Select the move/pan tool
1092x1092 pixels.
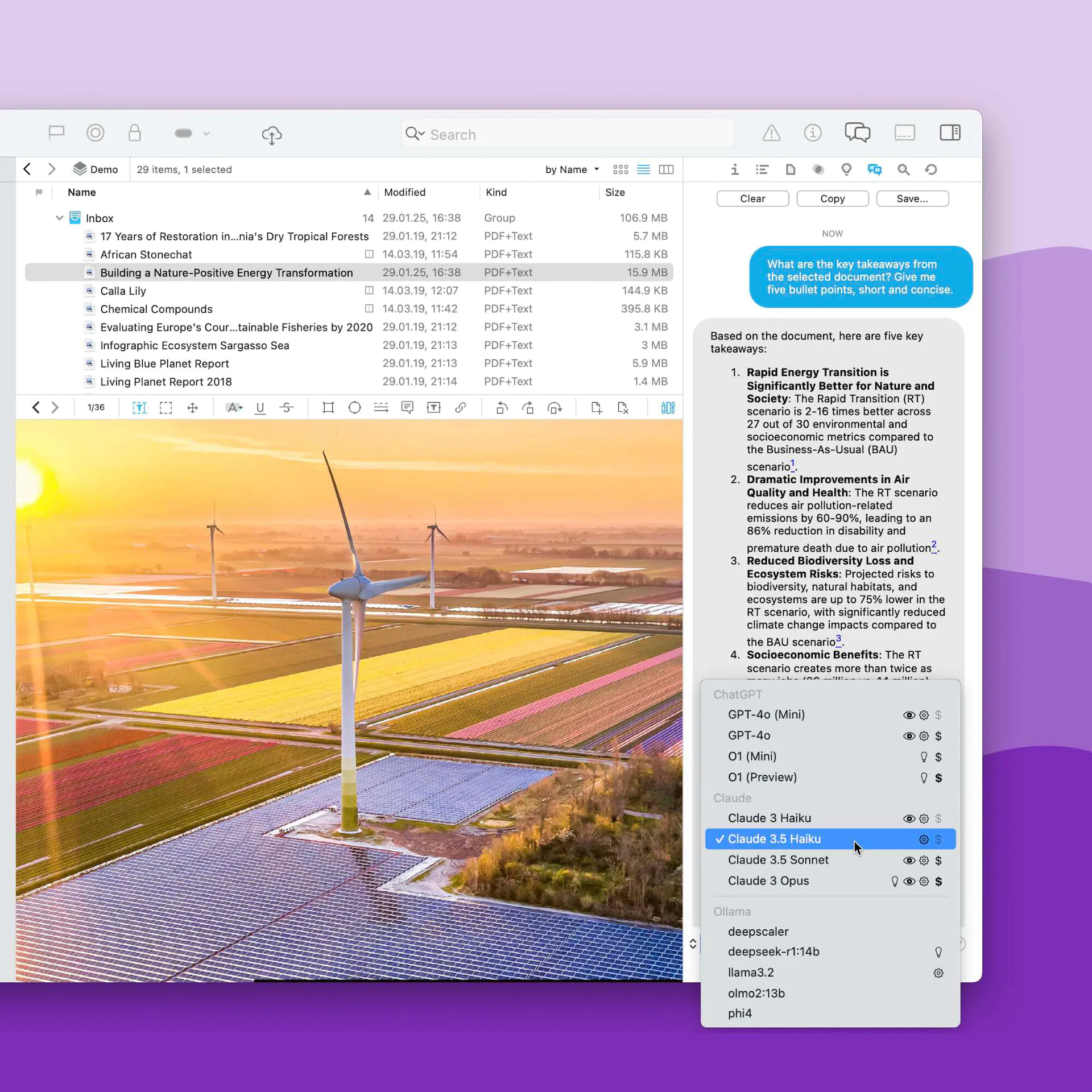tap(192, 408)
